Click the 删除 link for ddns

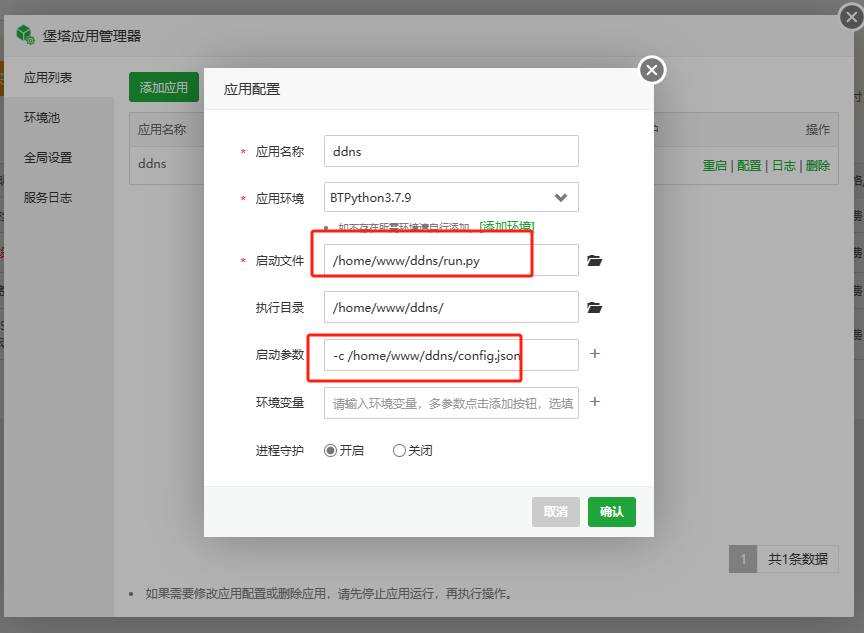pos(817,166)
